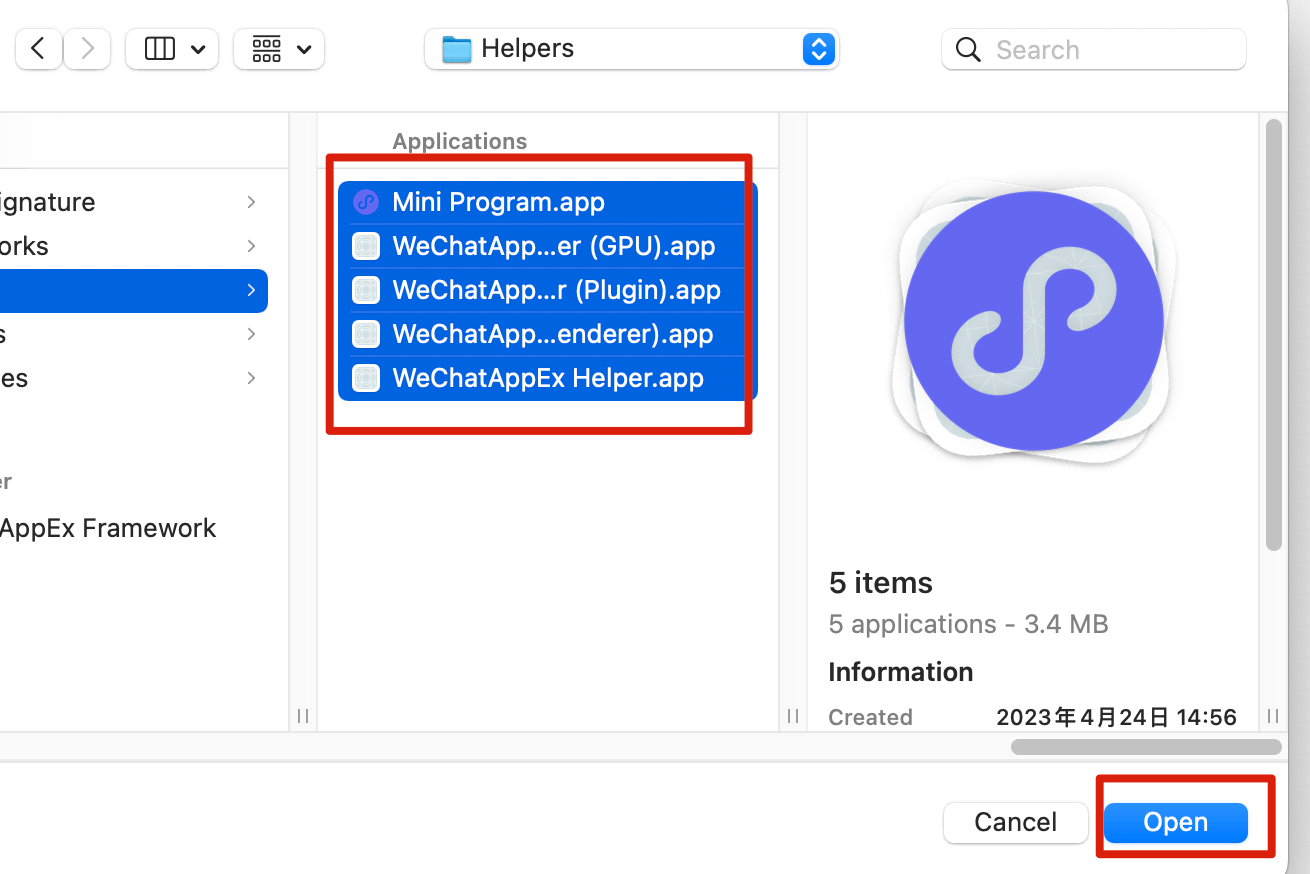Click the icon beside the (GPU).app helper
This screenshot has width=1310, height=874.
point(366,246)
